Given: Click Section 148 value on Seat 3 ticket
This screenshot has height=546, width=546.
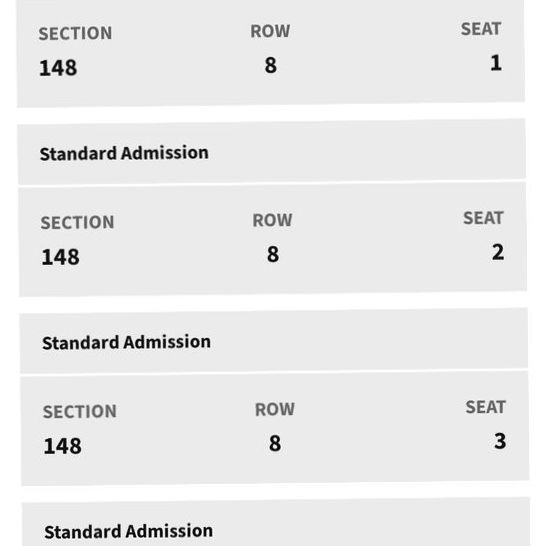Looking at the screenshot, I should 62,446.
